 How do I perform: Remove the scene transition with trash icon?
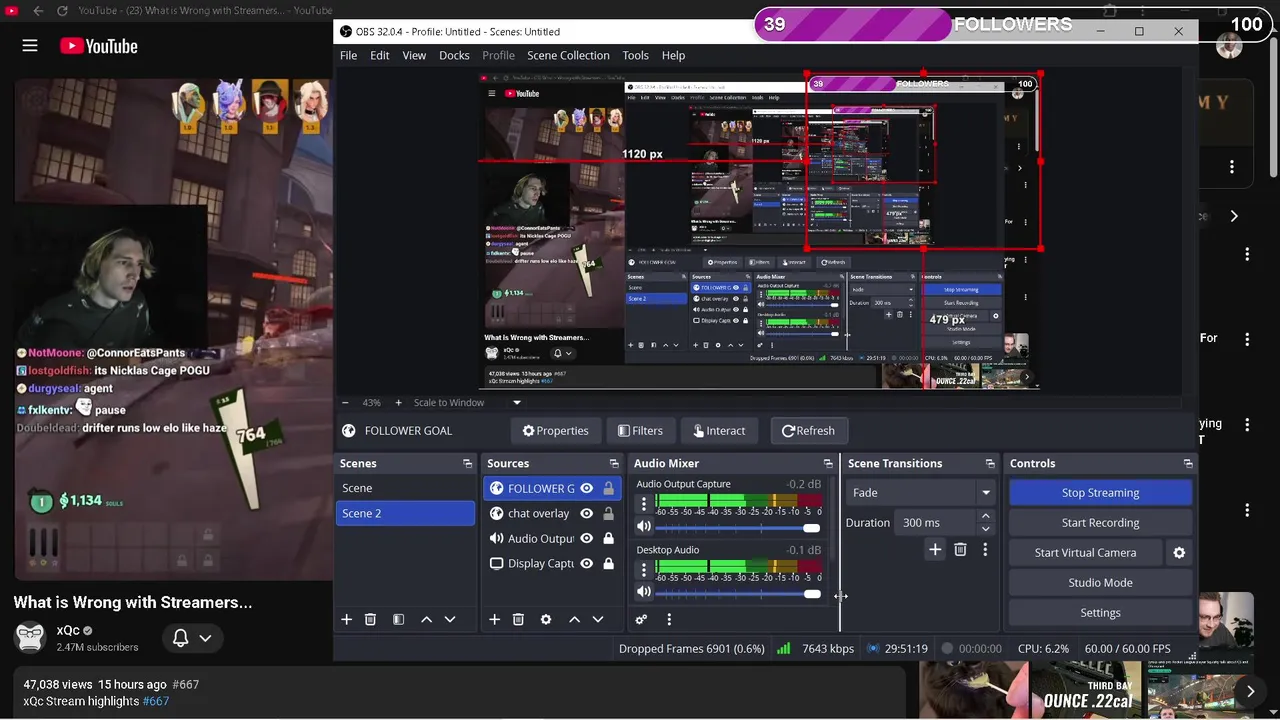click(x=960, y=549)
